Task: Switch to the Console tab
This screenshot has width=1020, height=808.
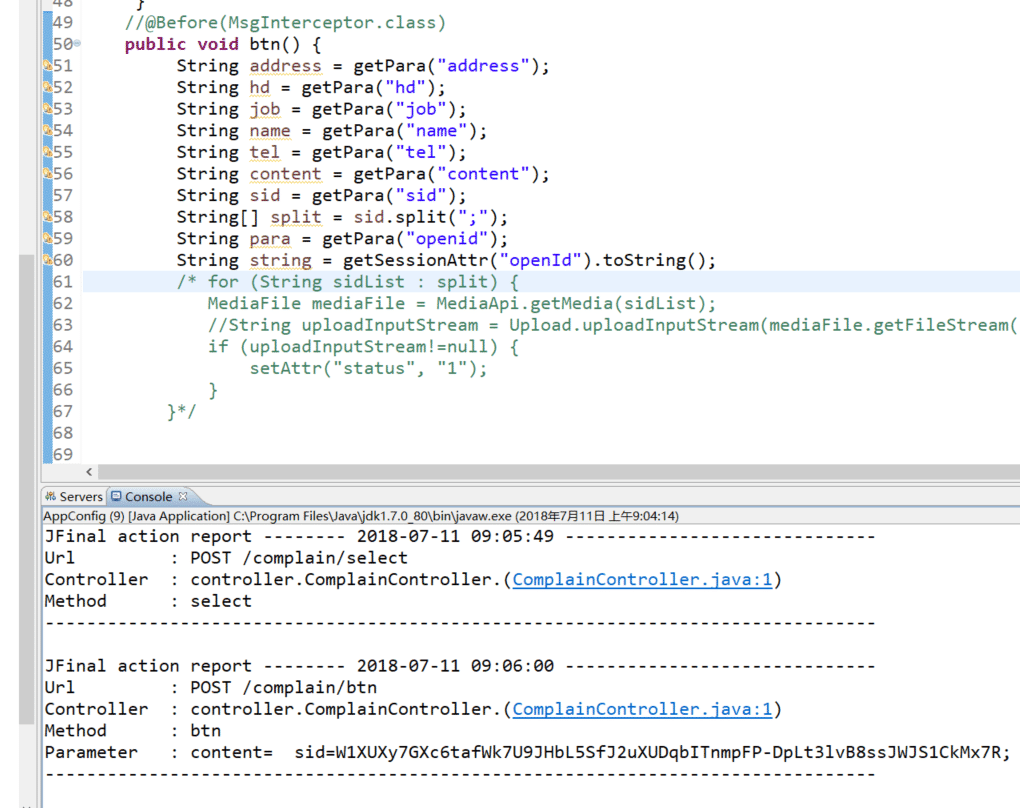Action: pyautogui.click(x=148, y=496)
